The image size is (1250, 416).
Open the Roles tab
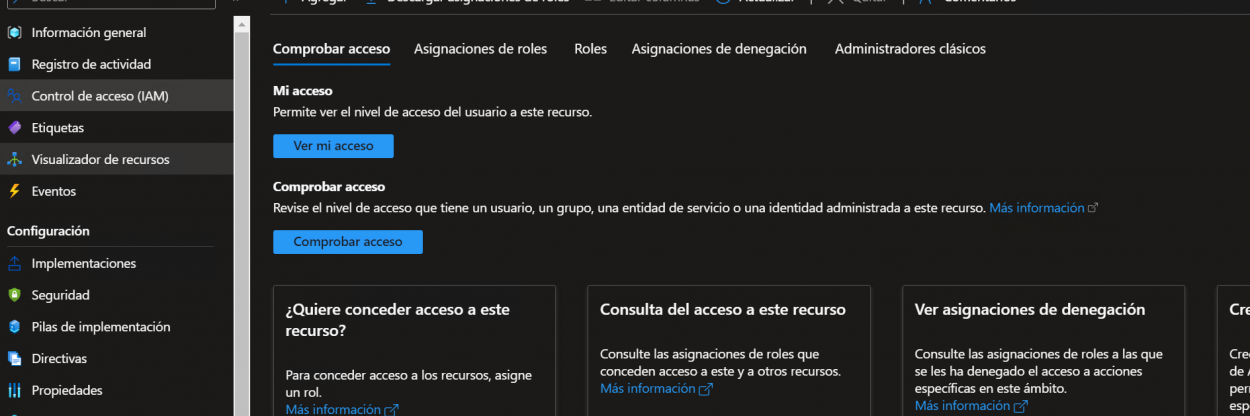point(590,49)
